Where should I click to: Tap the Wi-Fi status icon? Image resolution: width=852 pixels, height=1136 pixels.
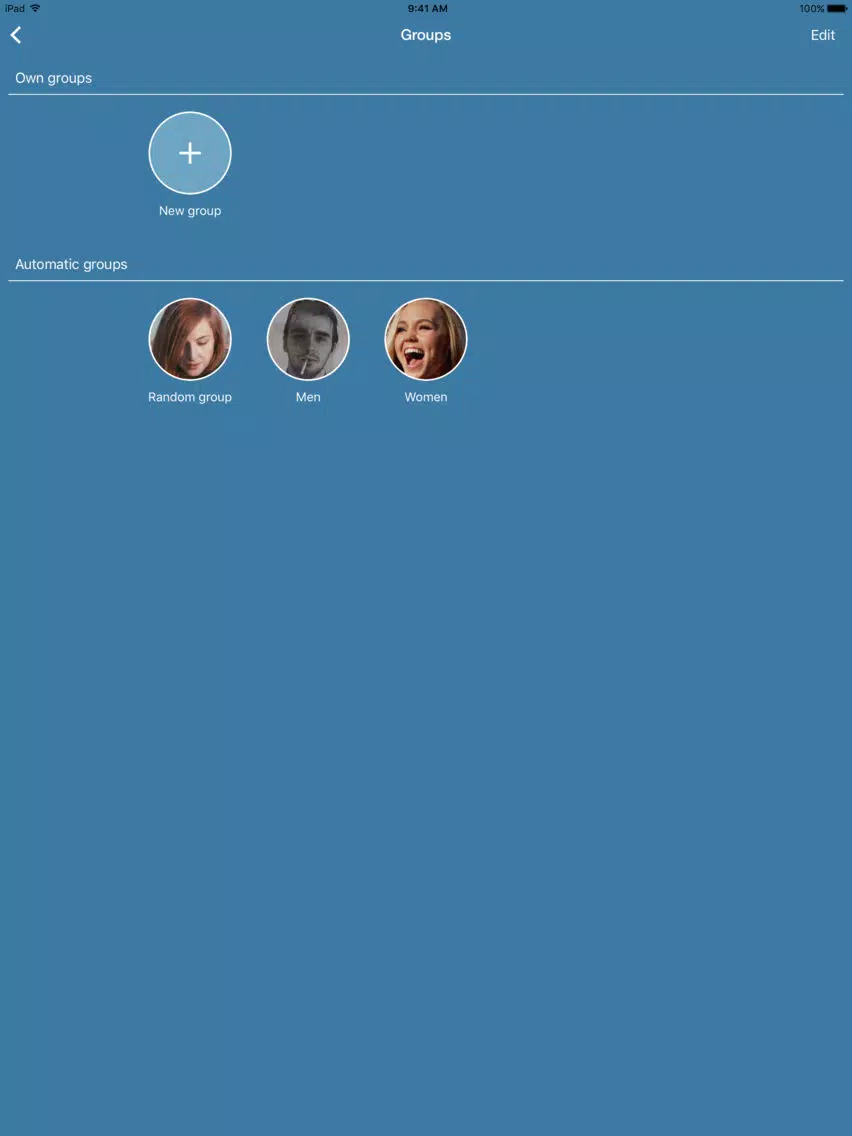pyautogui.click(x=35, y=8)
